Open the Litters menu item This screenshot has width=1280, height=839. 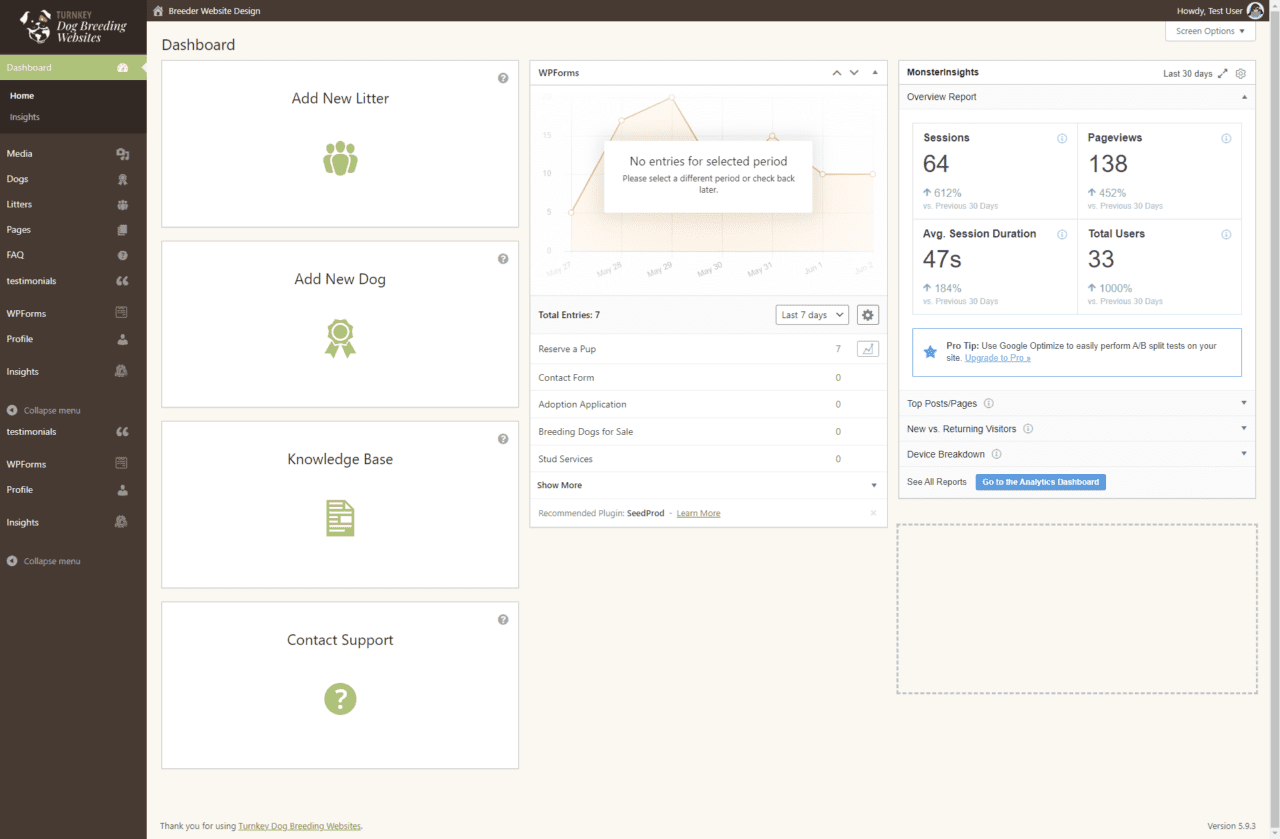coord(20,204)
